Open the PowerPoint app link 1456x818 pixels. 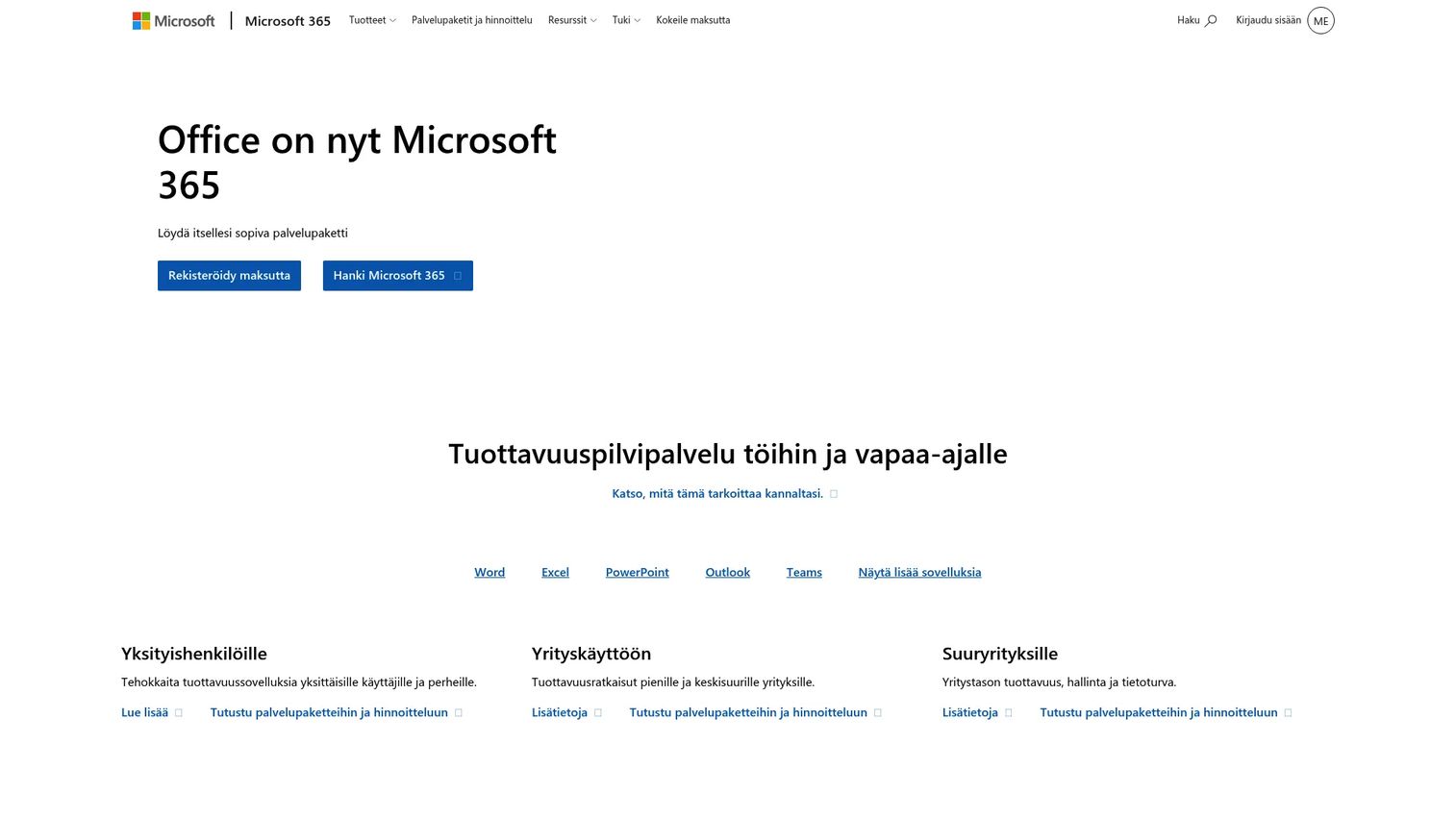637,572
